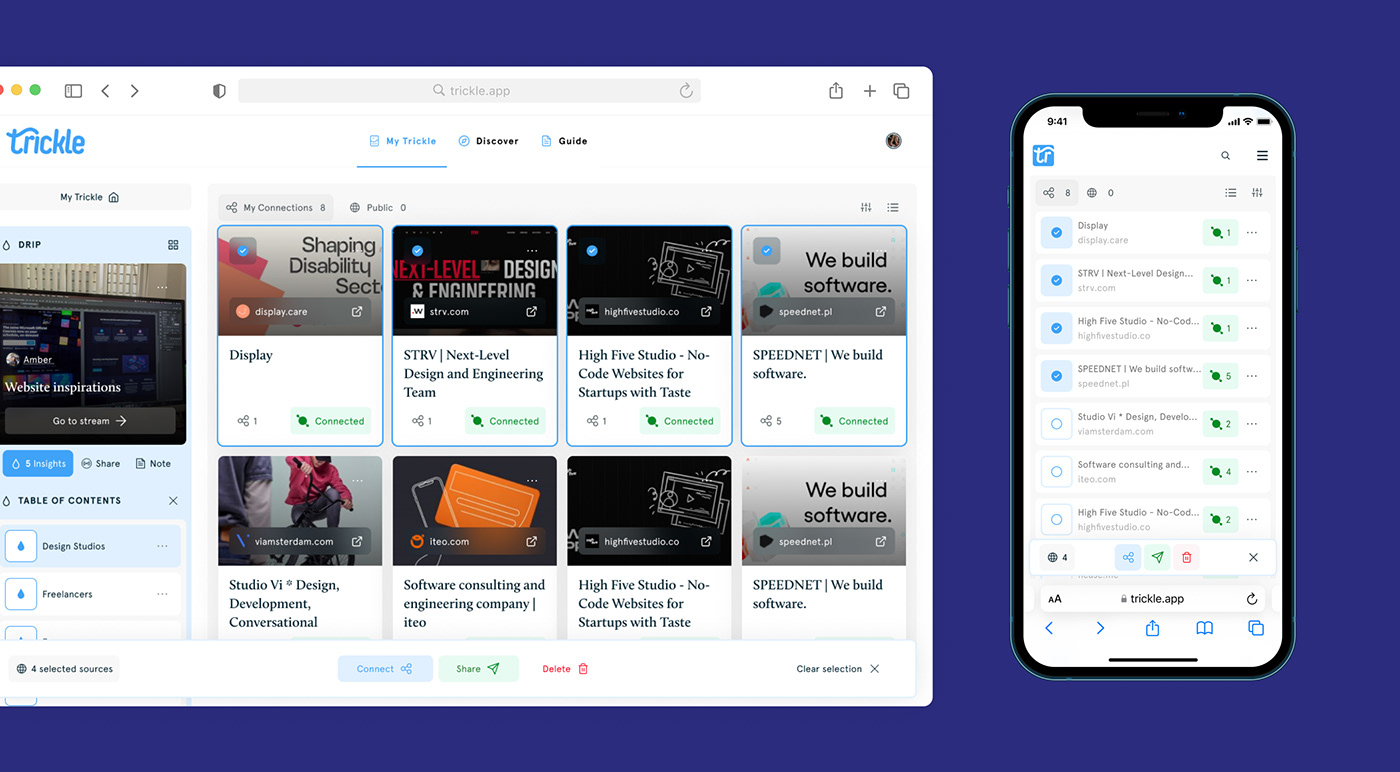This screenshot has width=1400, height=772.
Task: Click the Trickle logo in the desktop header
Action: point(45,141)
